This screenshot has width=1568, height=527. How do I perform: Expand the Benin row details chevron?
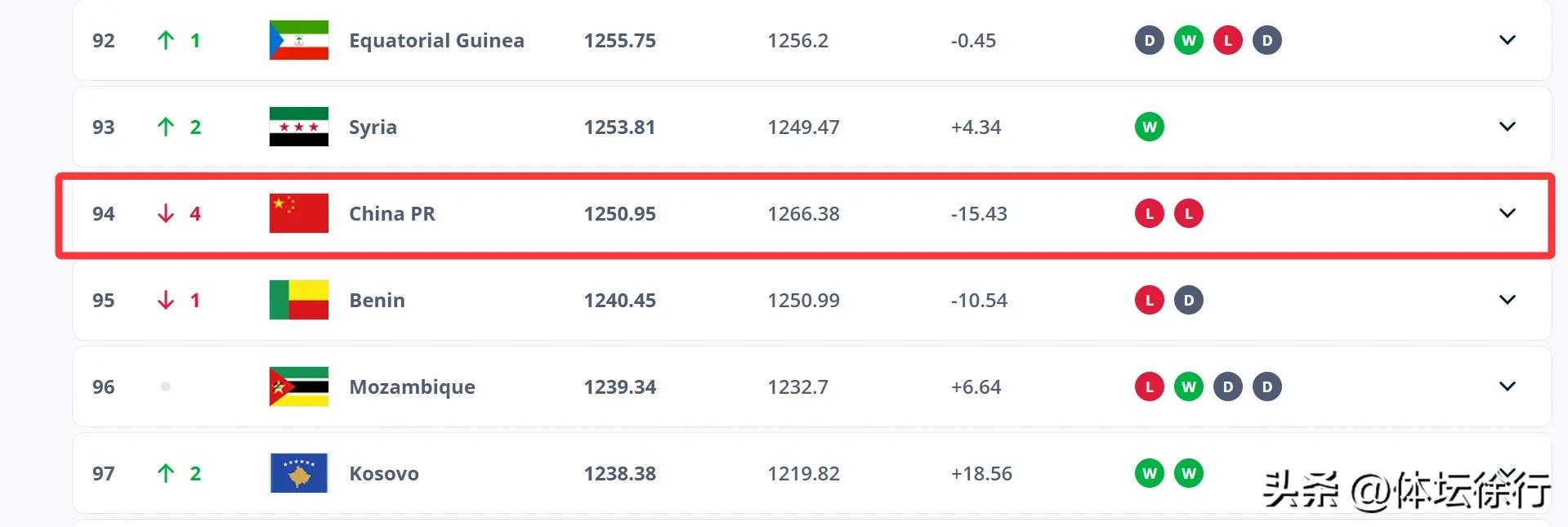[1508, 300]
